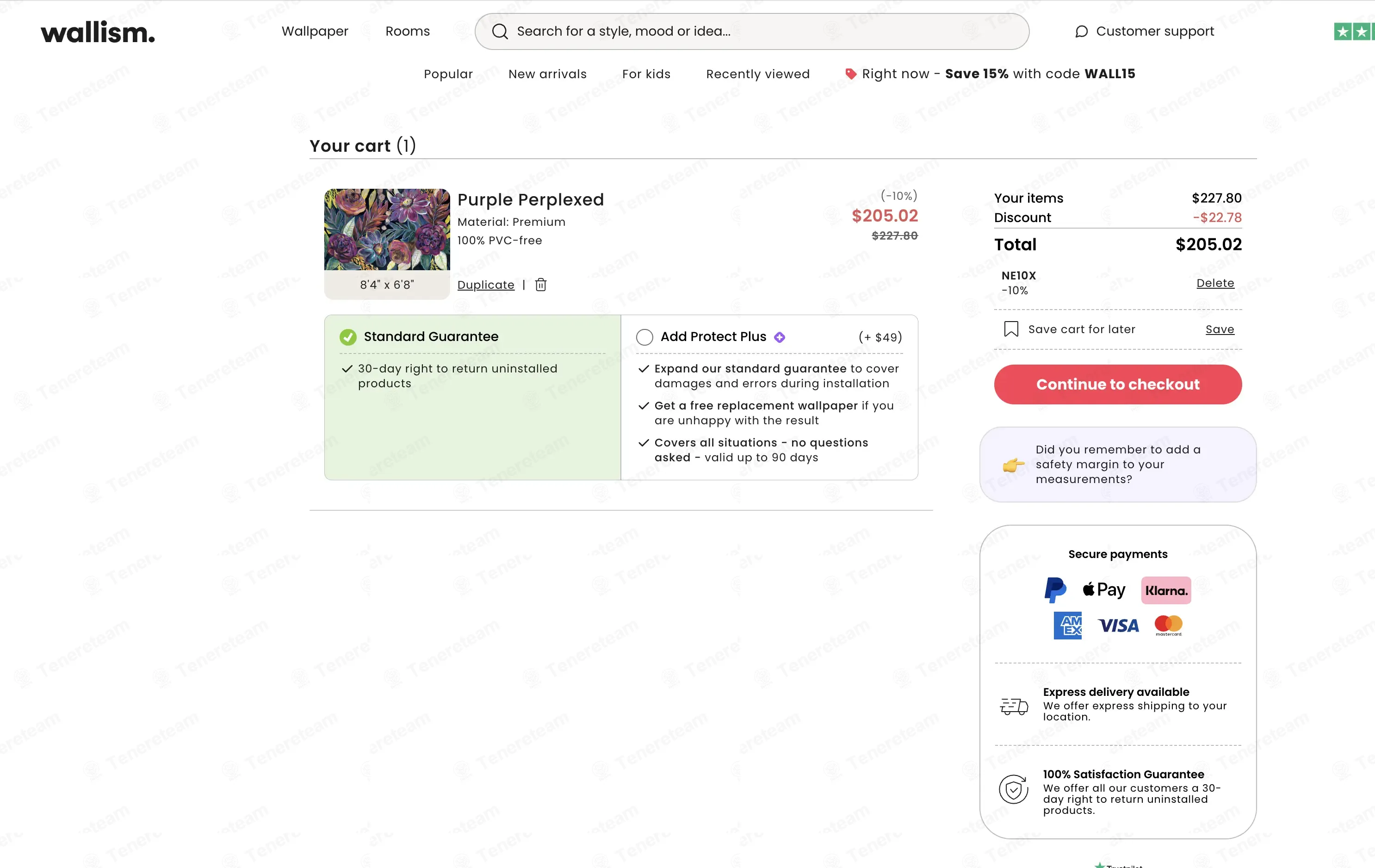Click the Customer support chat bubble icon
The image size is (1375, 868).
[1081, 31]
